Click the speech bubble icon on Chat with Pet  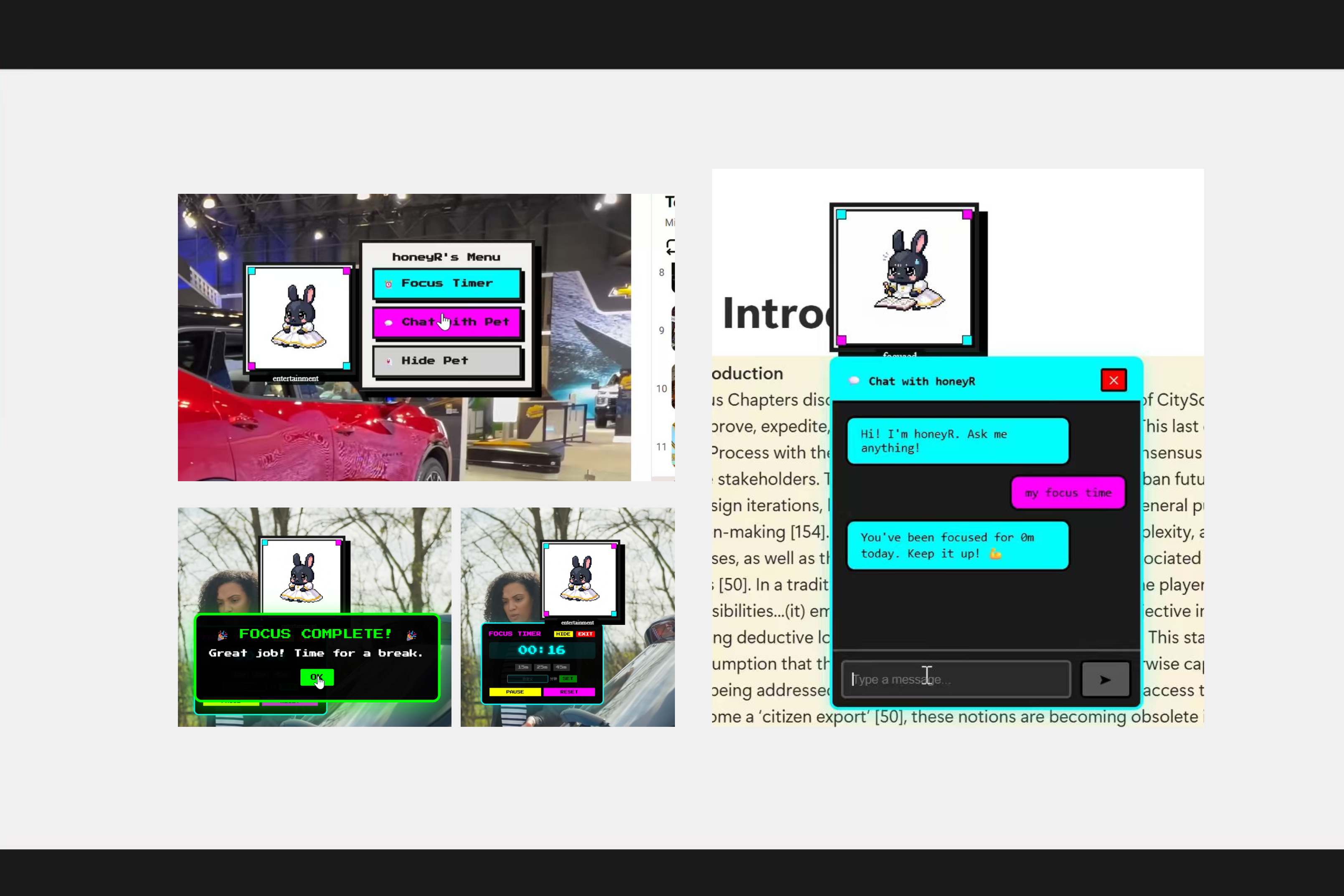(x=388, y=323)
